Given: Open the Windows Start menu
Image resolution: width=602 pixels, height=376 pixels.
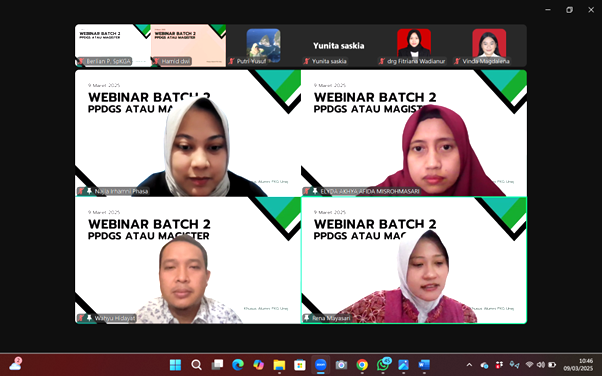Looking at the screenshot, I should (175, 364).
